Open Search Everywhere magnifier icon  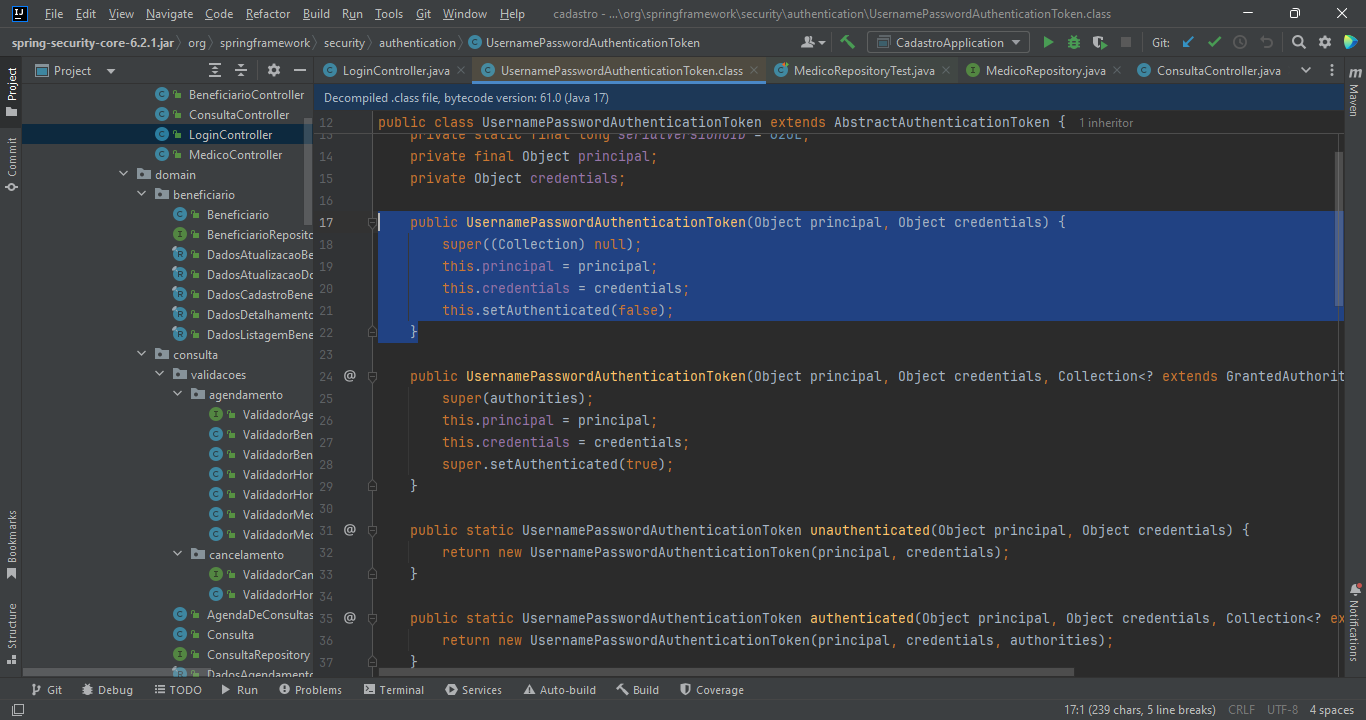1298,42
